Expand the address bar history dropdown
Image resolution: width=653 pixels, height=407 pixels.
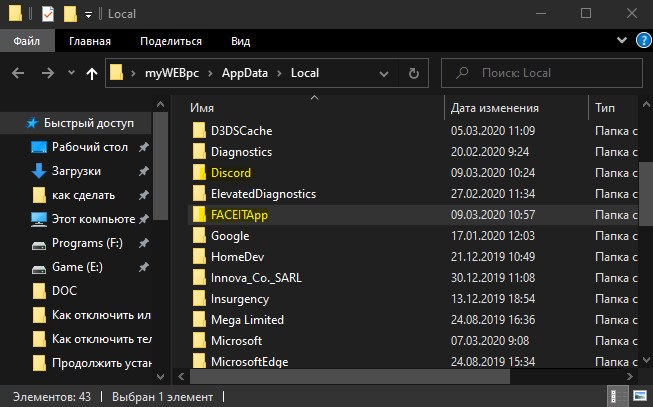[x=384, y=74]
